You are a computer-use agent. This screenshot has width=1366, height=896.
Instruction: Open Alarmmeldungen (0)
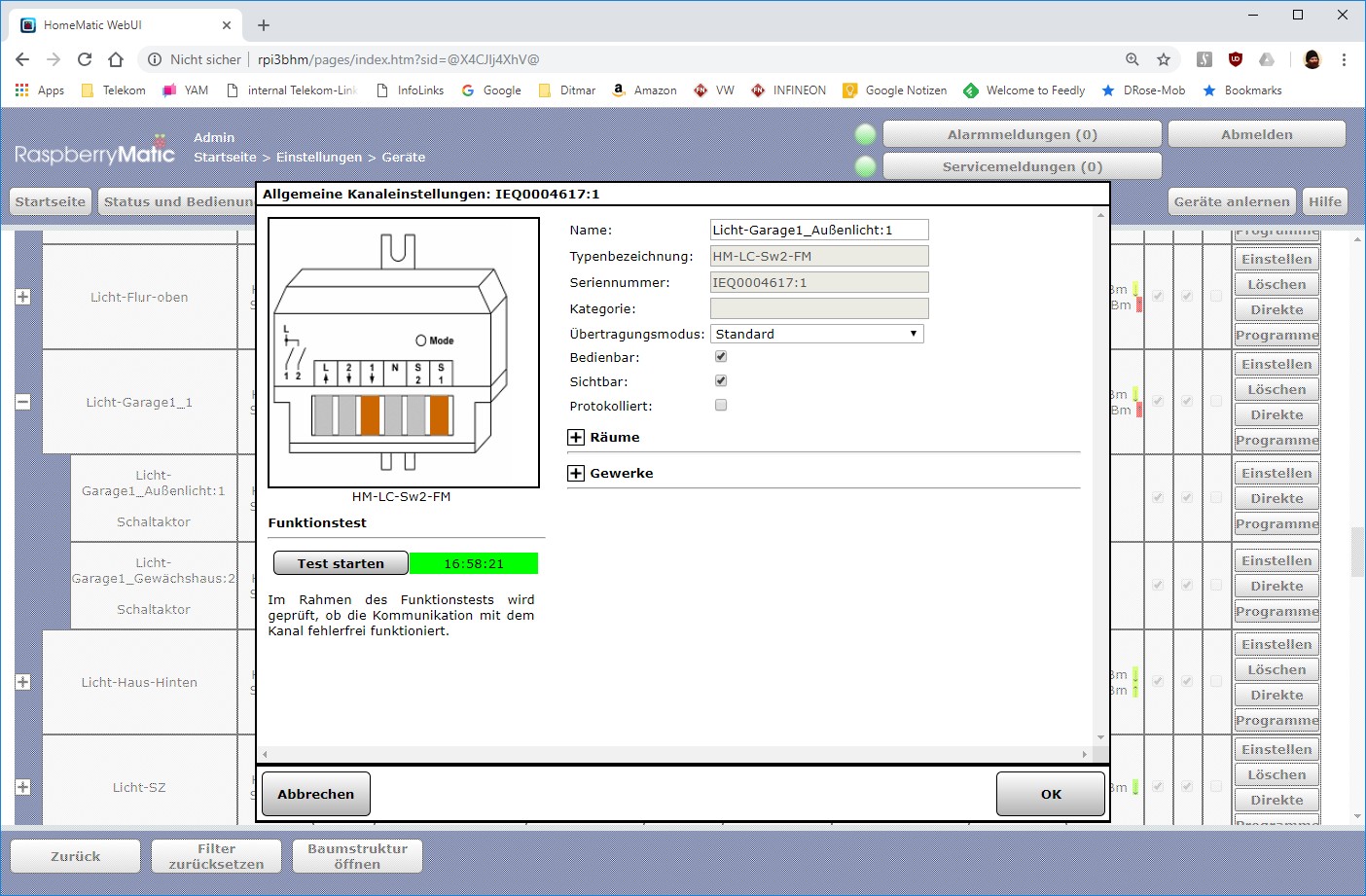tap(1023, 135)
